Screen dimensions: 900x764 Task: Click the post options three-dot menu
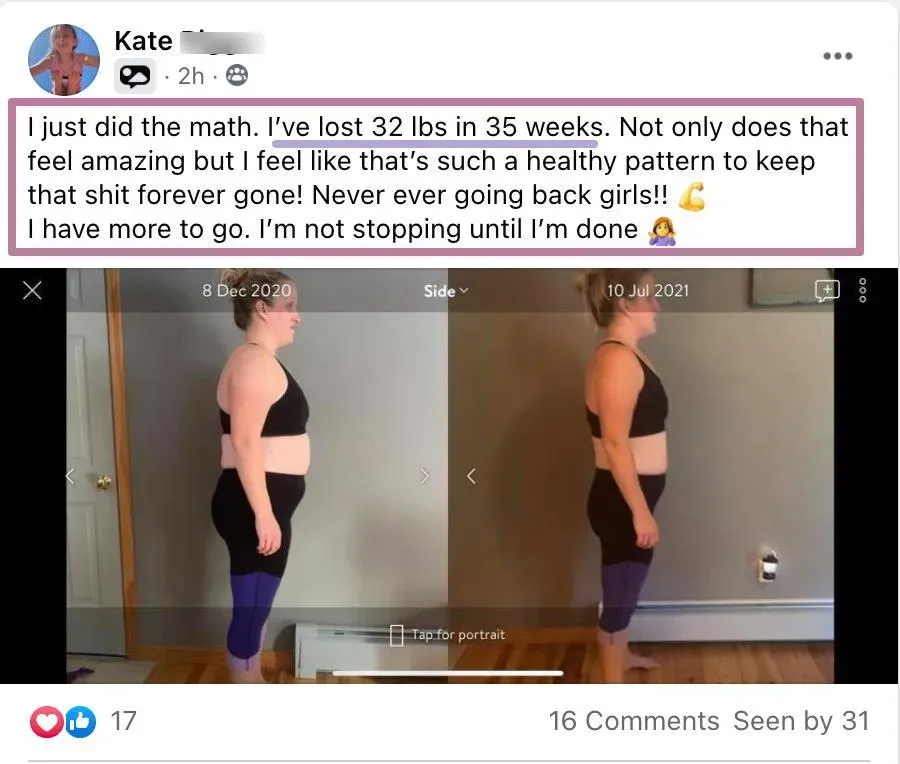(837, 56)
